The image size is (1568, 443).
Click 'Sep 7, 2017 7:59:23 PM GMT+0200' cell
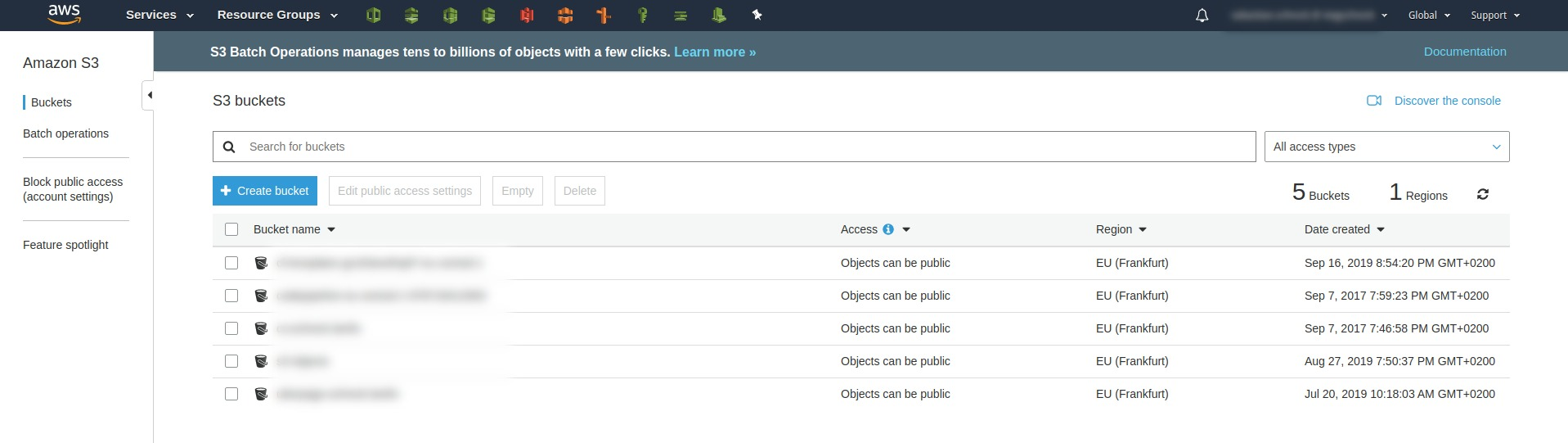tap(1397, 296)
